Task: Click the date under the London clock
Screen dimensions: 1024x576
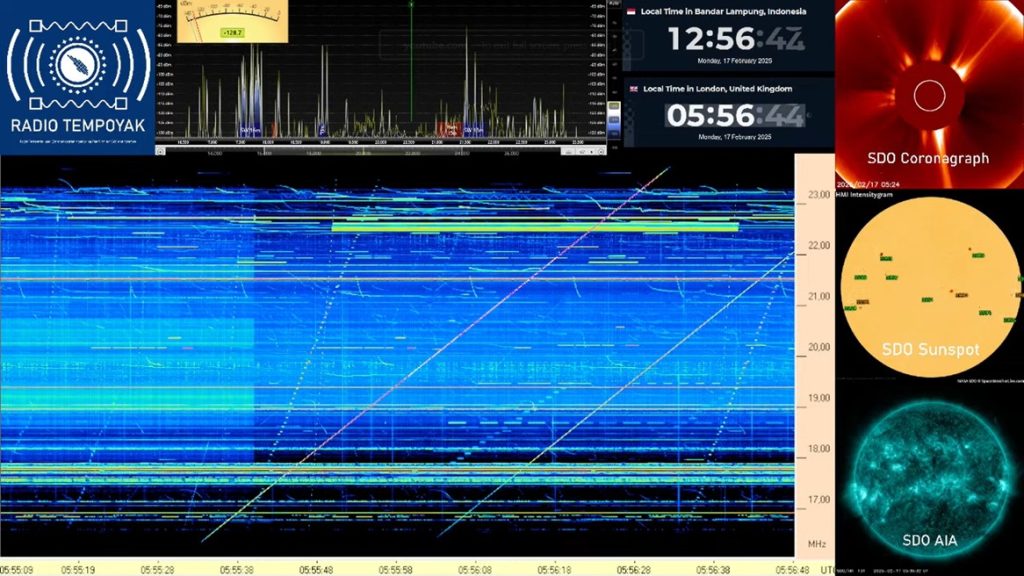Action: [735, 137]
